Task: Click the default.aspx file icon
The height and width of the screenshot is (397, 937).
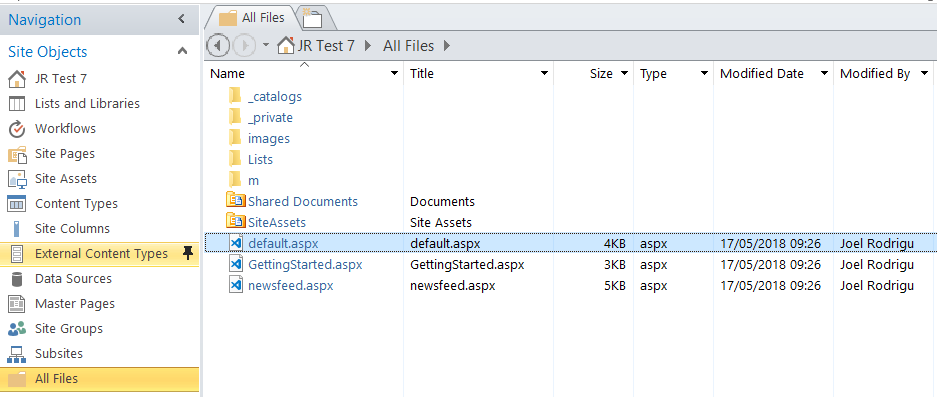Action: tap(236, 243)
